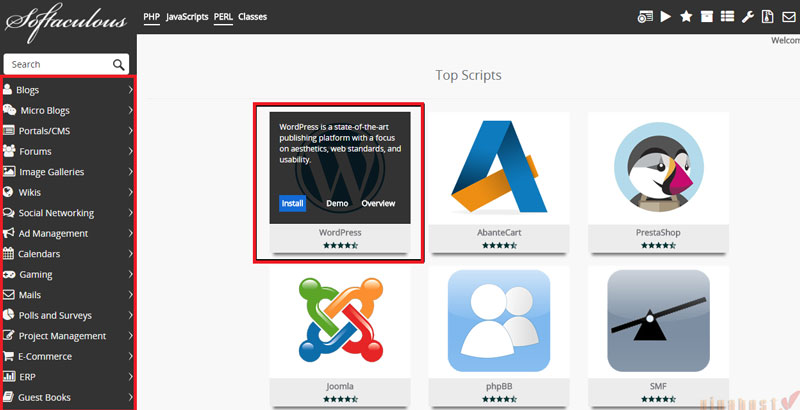The height and width of the screenshot is (410, 800).
Task: Click the Ad Management megaphone icon
Action: pyautogui.click(x=9, y=233)
